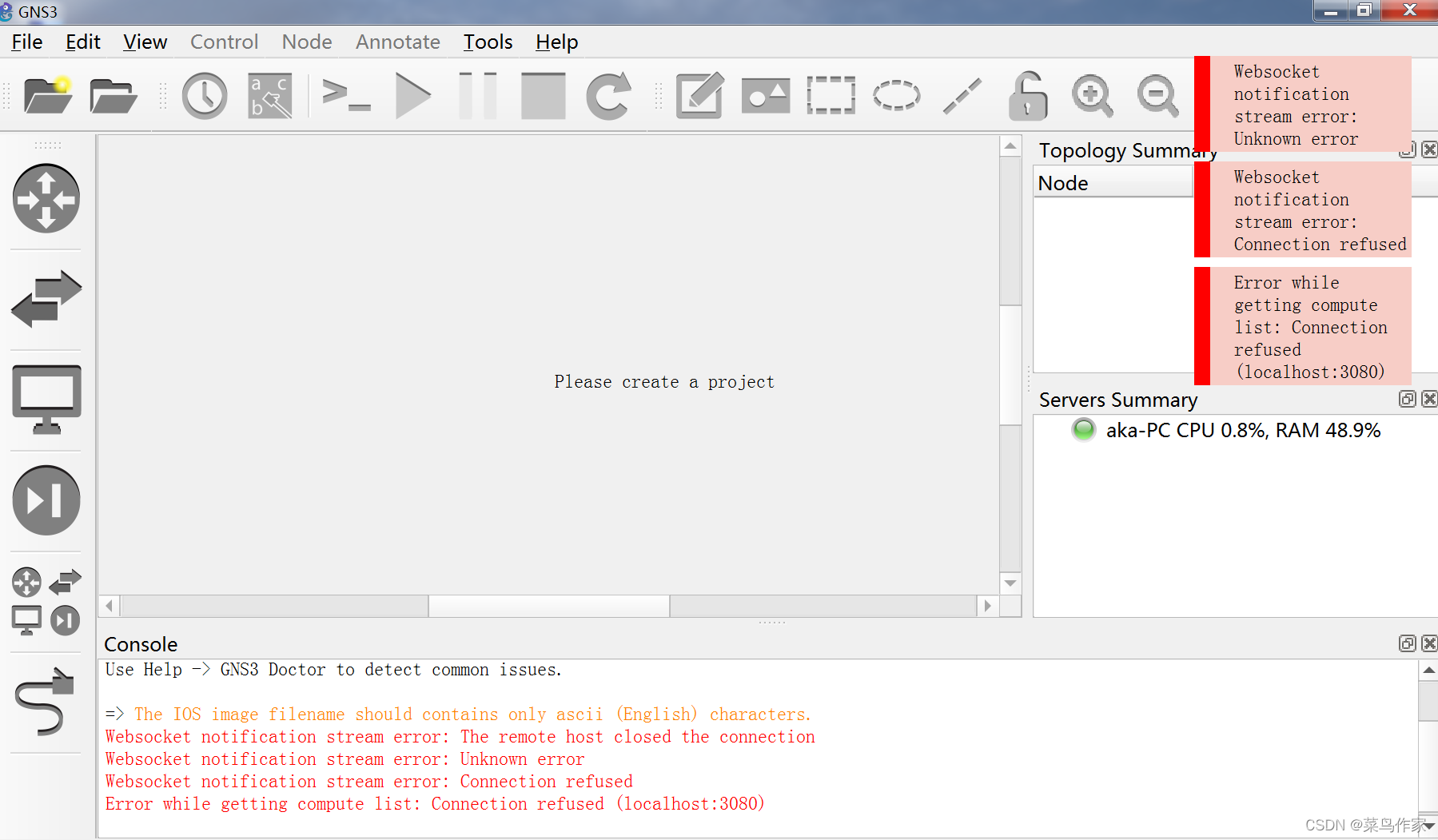
Task: Close the Topology Summary panel
Action: 1429,149
